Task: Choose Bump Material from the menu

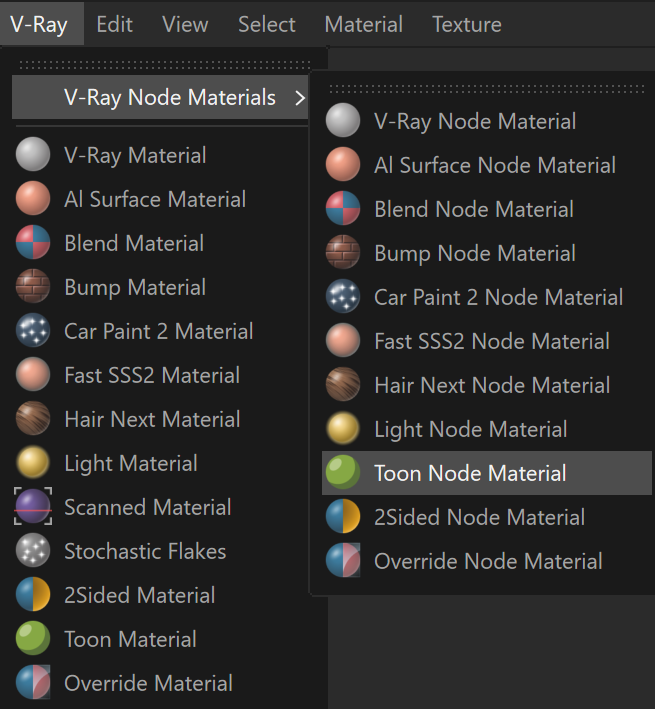Action: [160, 287]
